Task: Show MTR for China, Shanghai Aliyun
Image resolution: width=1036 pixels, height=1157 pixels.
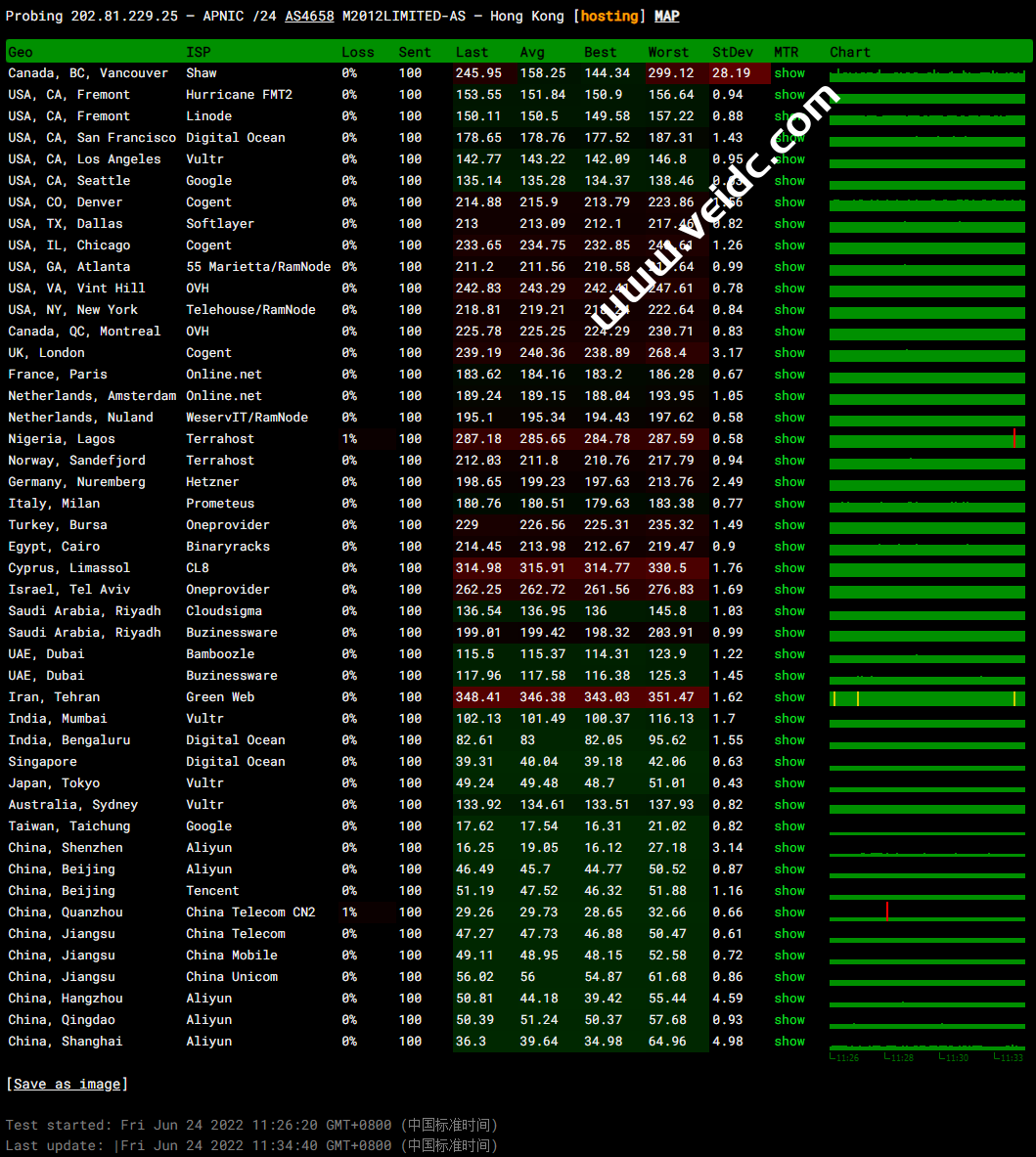Action: pyautogui.click(x=788, y=1042)
